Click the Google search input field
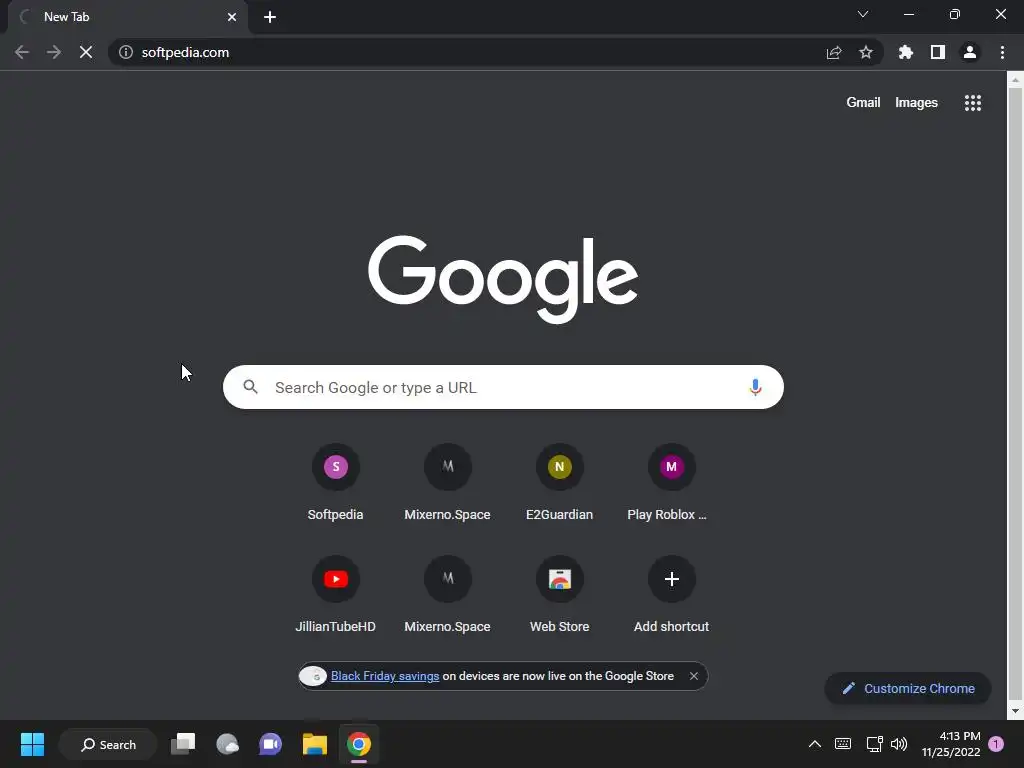 click(x=503, y=387)
